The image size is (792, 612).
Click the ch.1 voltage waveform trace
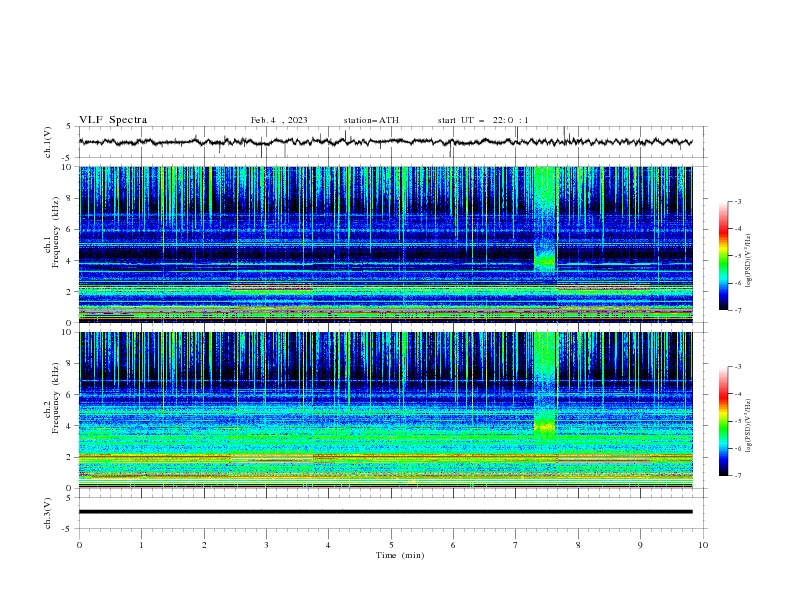pos(385,142)
